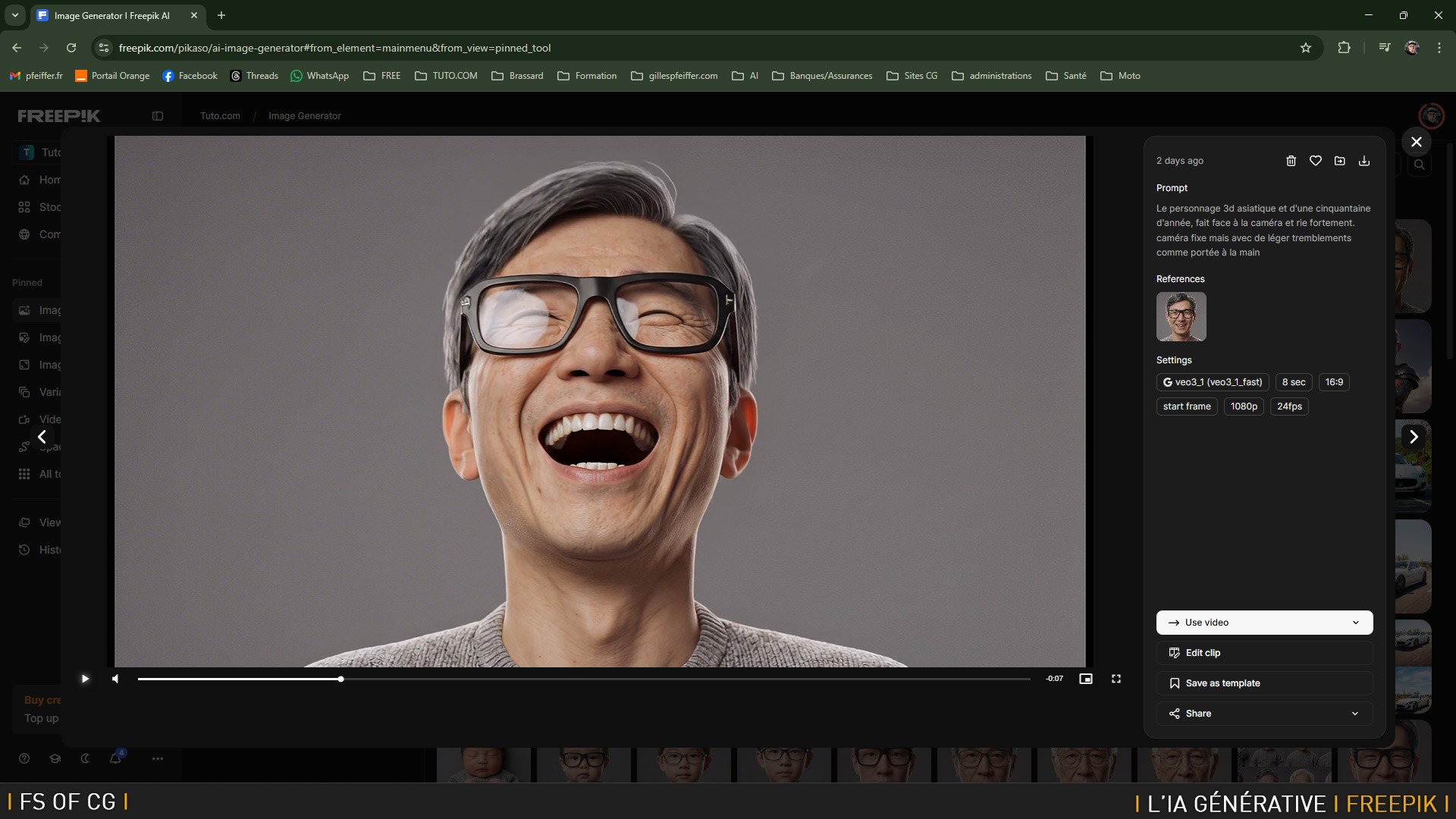Screen dimensions: 1456x819
Task: Toggle dark mode moon icon
Action: tap(85, 758)
